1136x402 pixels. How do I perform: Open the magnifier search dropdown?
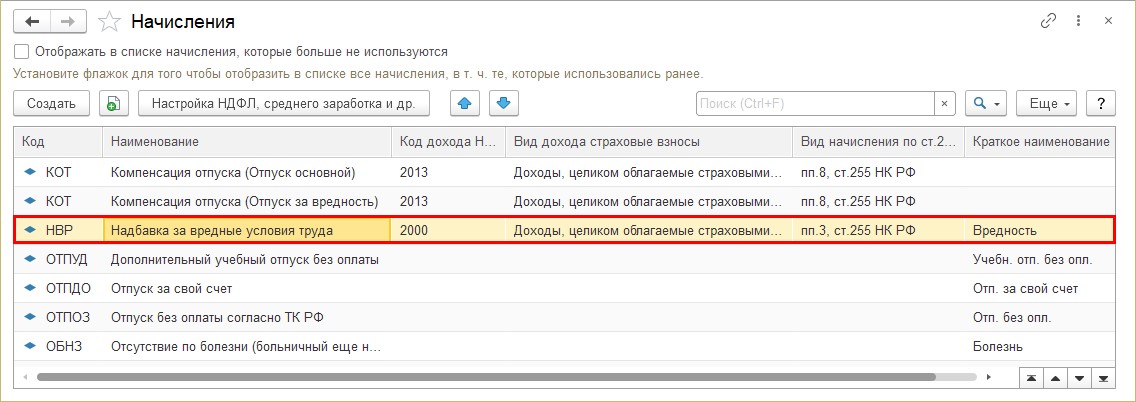coord(986,104)
